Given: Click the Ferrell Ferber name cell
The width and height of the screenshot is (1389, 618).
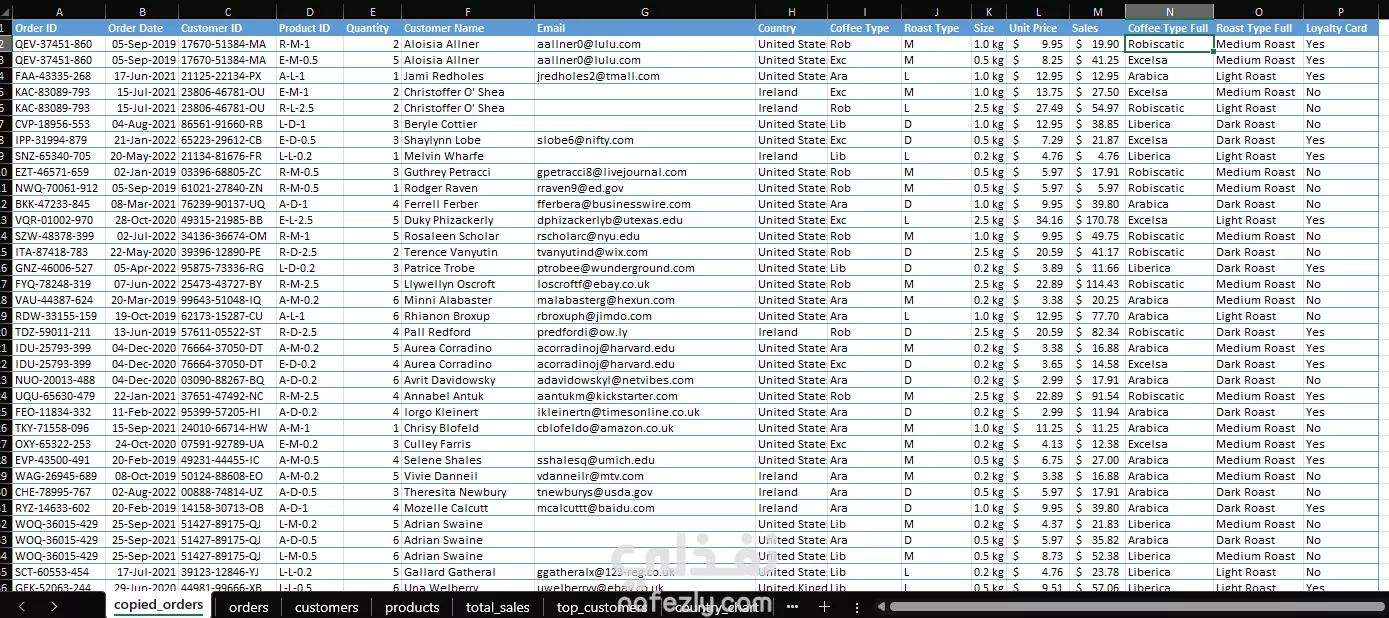Looking at the screenshot, I should tap(467, 204).
